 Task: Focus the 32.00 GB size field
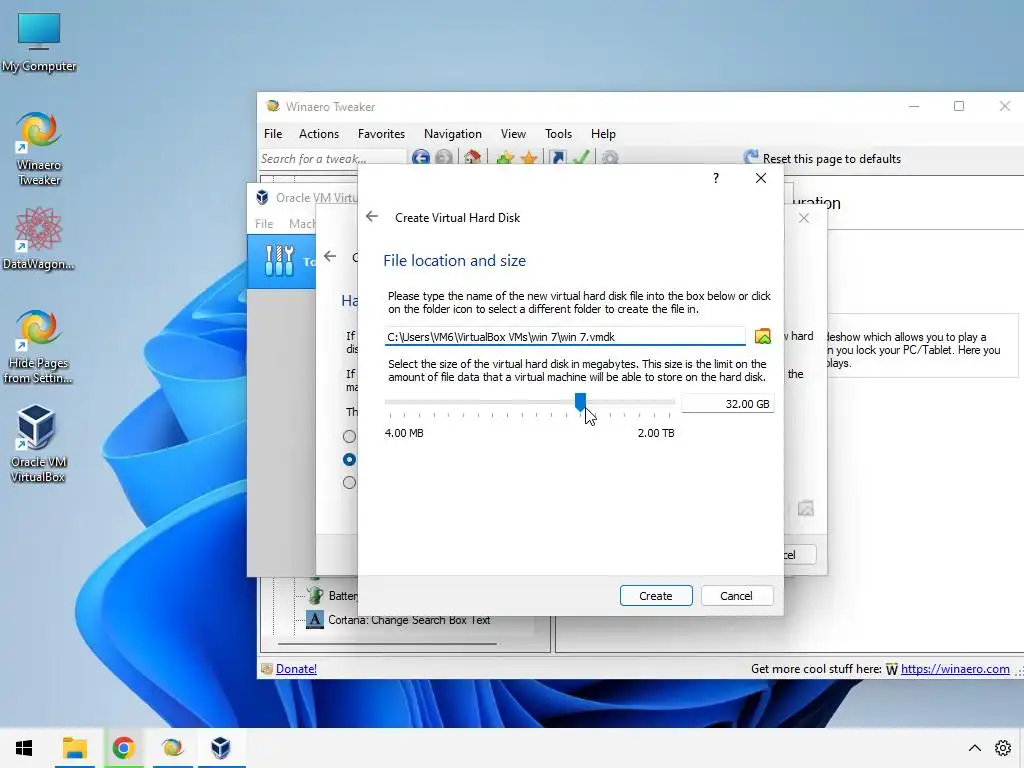click(x=728, y=404)
